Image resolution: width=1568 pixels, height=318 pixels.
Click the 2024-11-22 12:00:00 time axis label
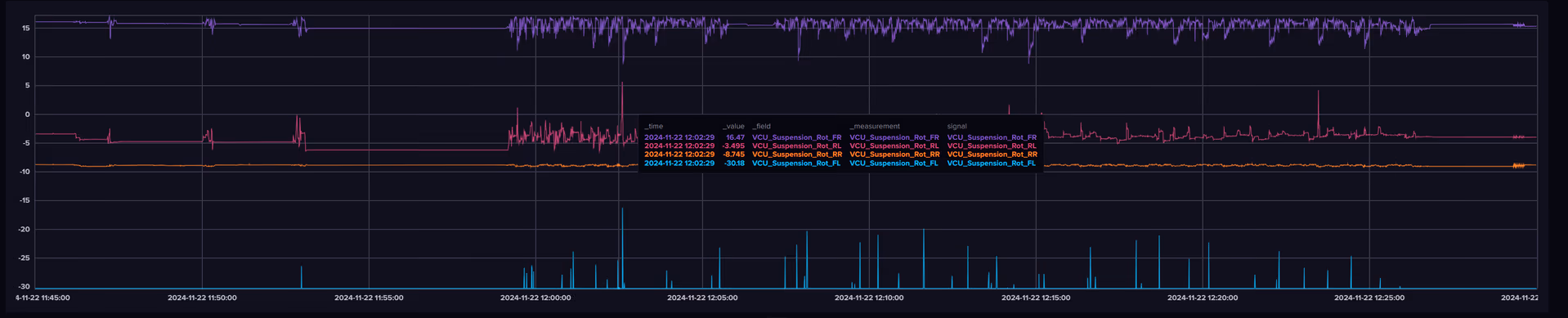click(x=535, y=298)
